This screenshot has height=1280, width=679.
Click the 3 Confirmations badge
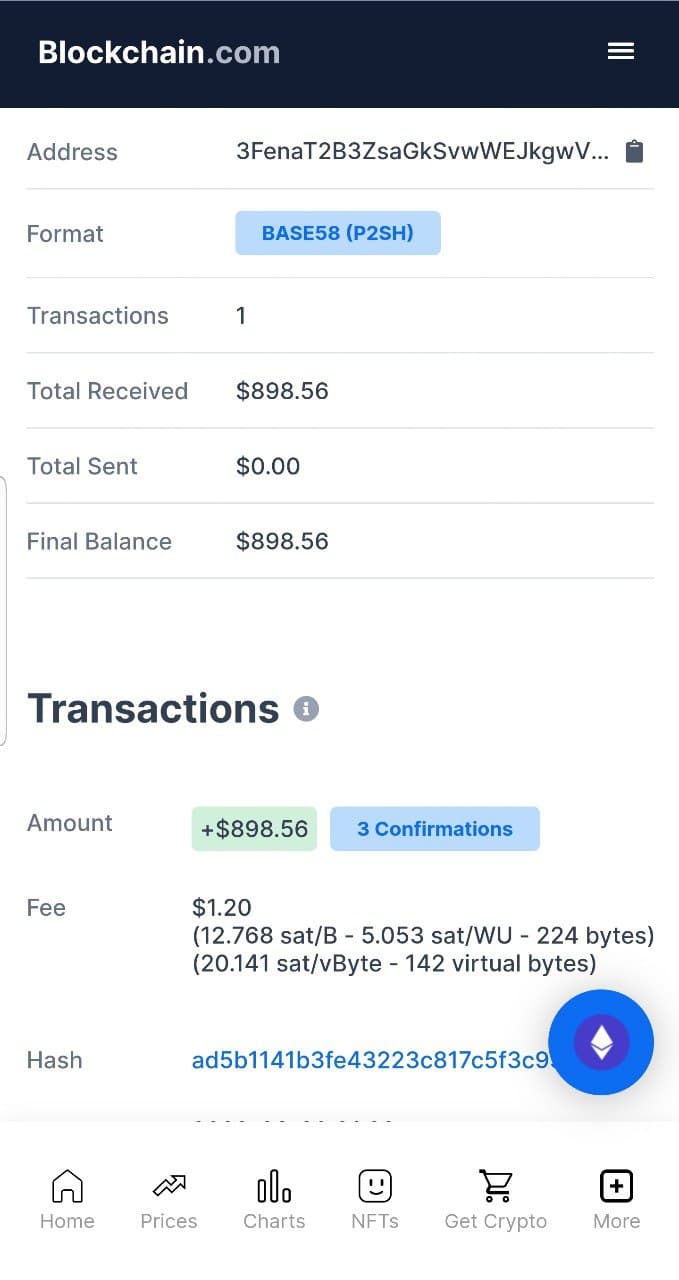pos(434,828)
